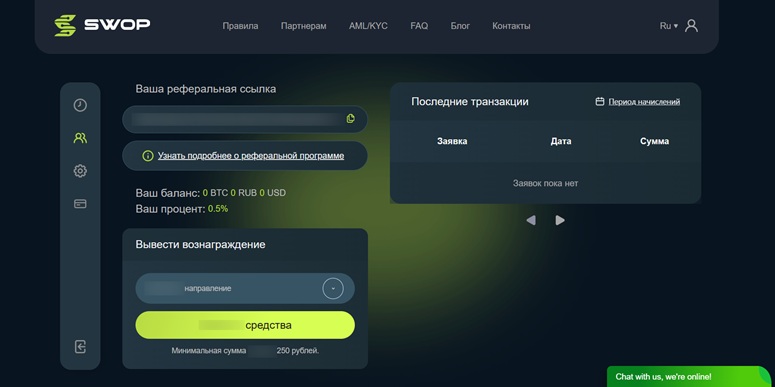Go to next transactions page arrow

[x=560, y=220]
